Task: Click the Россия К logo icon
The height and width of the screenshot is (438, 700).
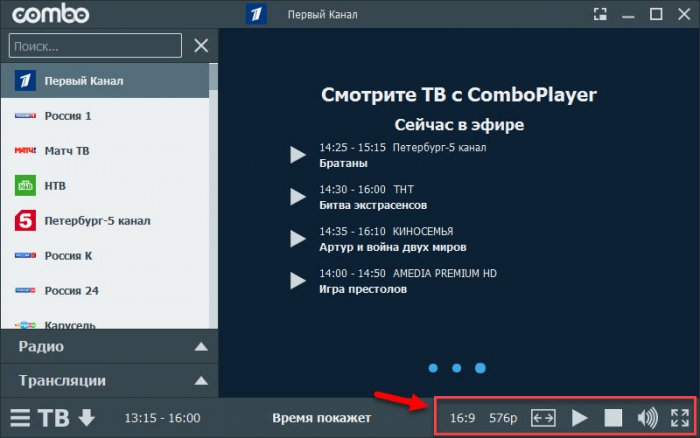Action: coord(25,255)
